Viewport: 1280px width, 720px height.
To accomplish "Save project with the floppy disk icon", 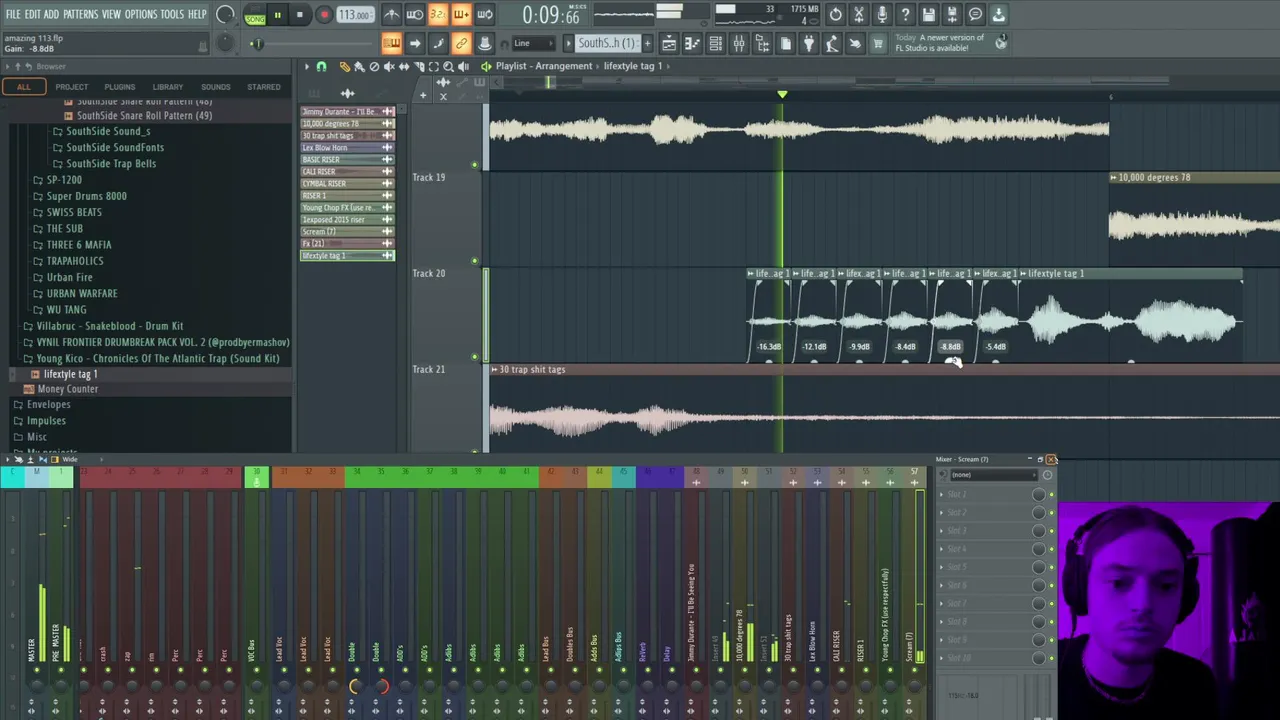I will (x=929, y=15).
